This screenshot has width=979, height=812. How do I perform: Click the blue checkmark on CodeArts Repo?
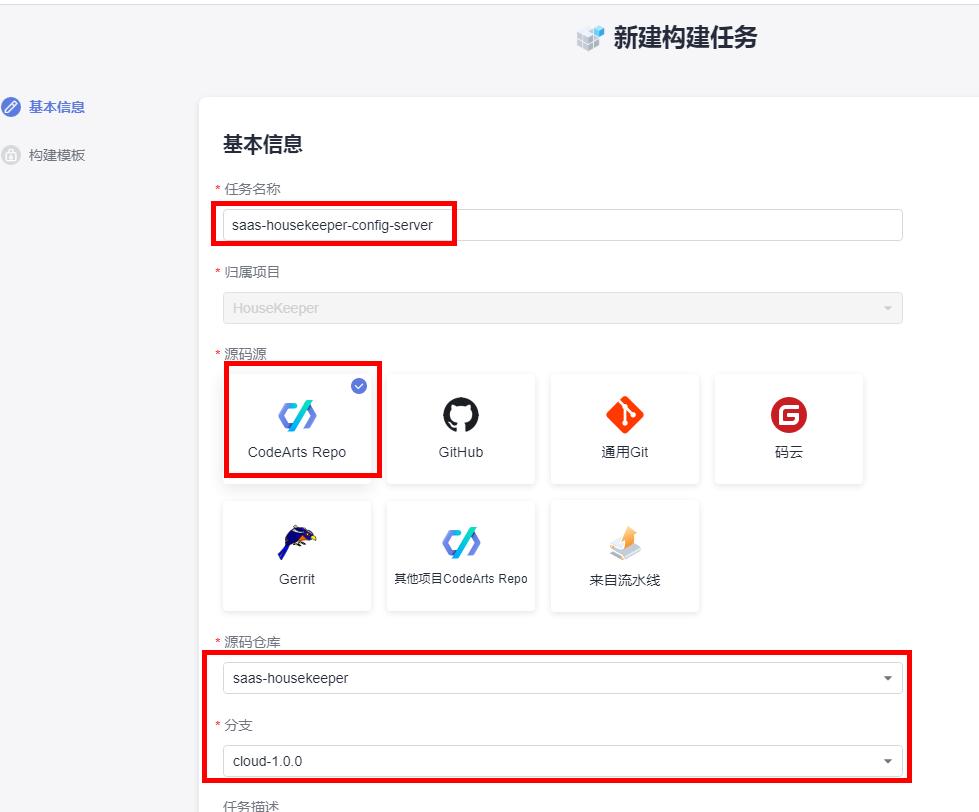point(357,386)
